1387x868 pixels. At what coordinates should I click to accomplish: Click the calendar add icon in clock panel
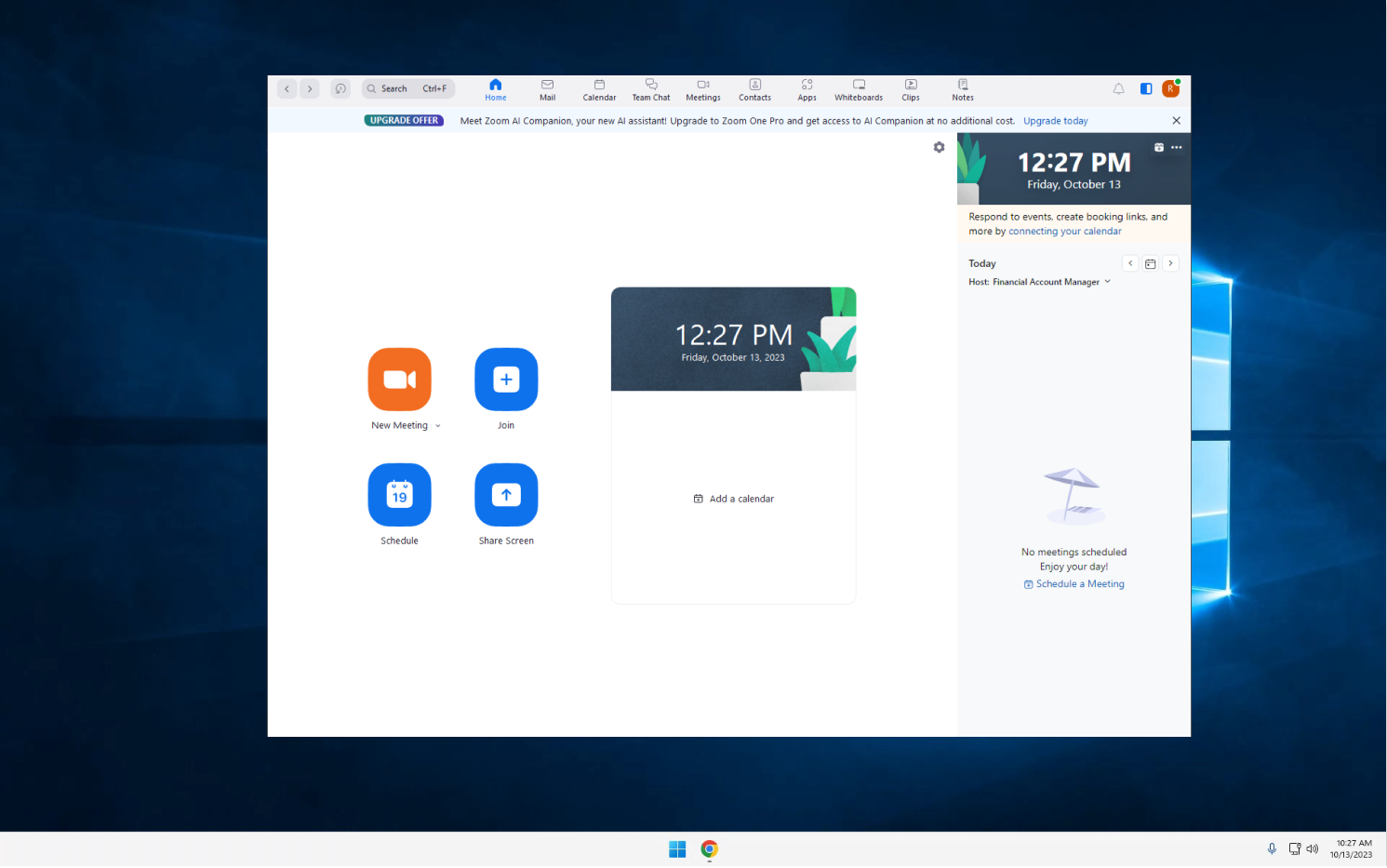(1159, 148)
